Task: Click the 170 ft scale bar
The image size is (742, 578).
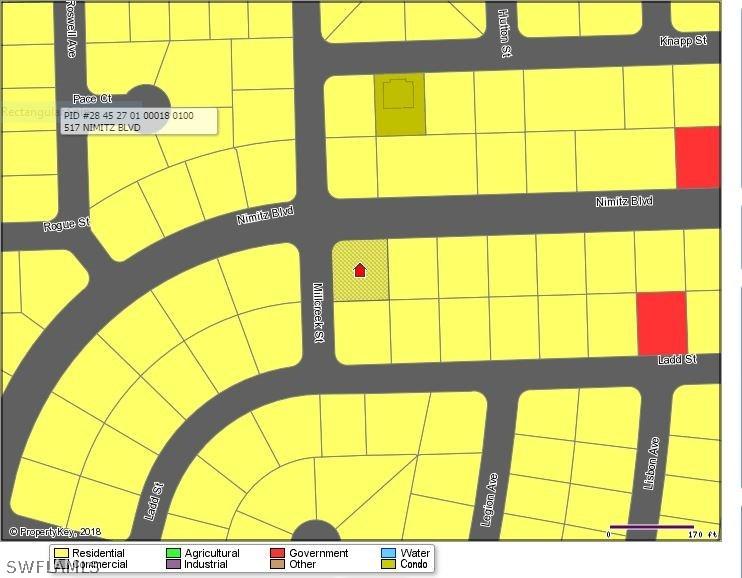Action: (652, 526)
